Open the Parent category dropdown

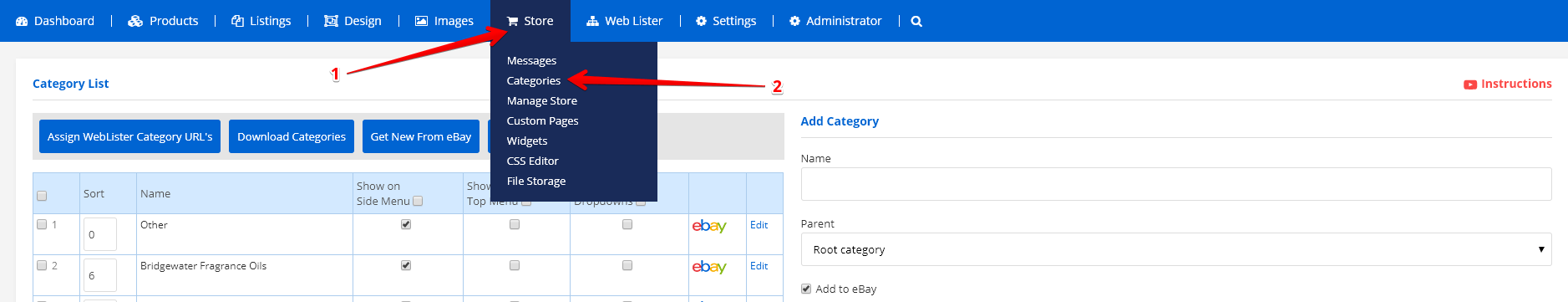(1176, 249)
